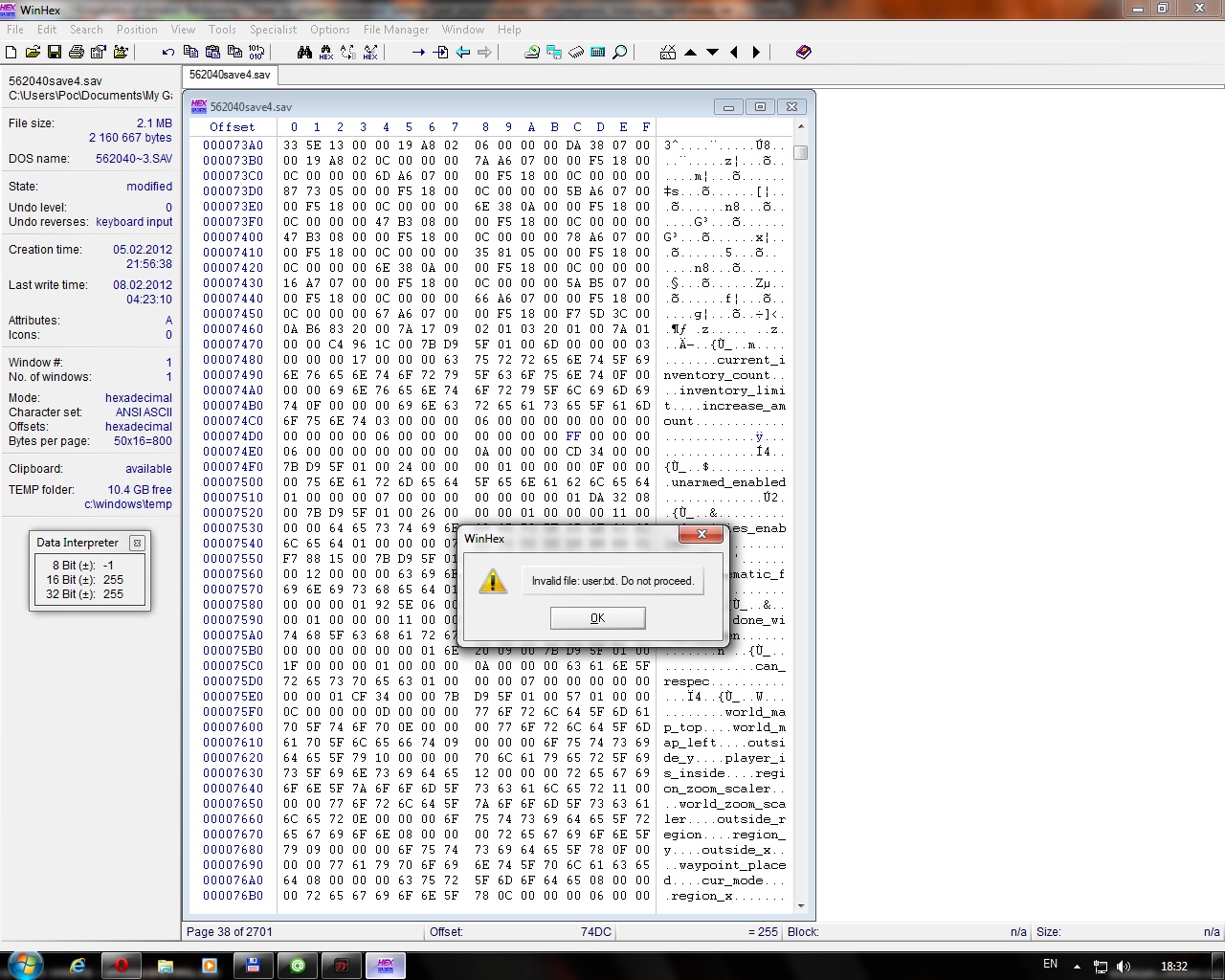Viewport: 1225px width, 980px height.
Task: Click the 8 Bit value in Data Interpreter
Action: tap(109, 566)
